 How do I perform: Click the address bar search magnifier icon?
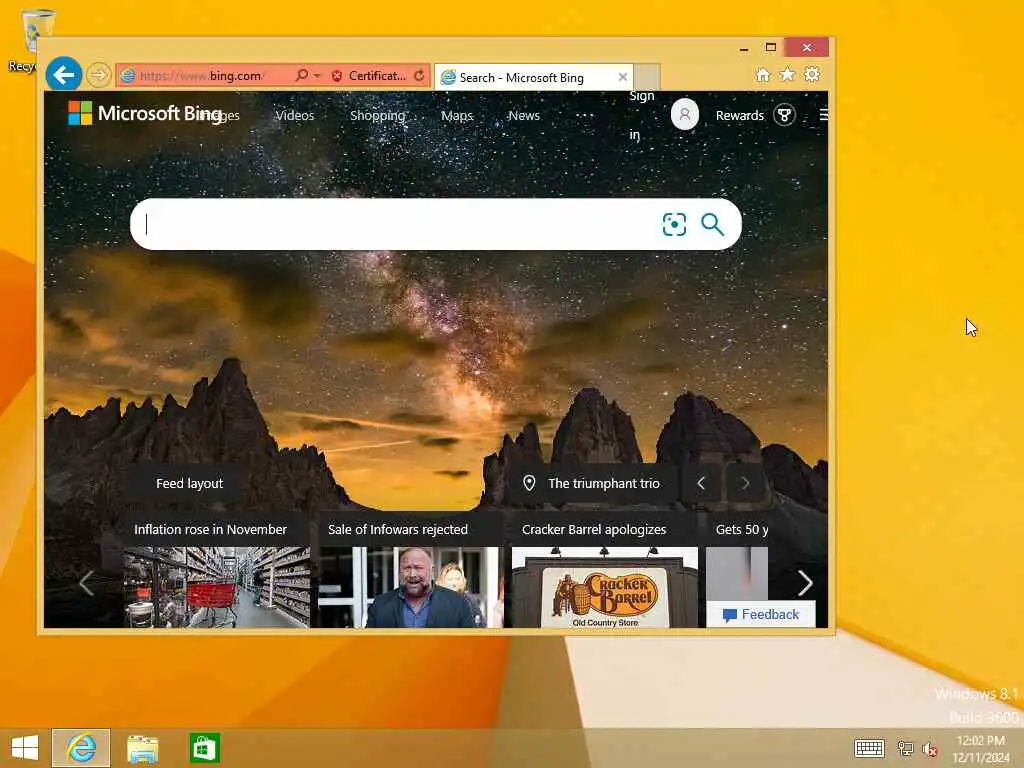coord(301,75)
